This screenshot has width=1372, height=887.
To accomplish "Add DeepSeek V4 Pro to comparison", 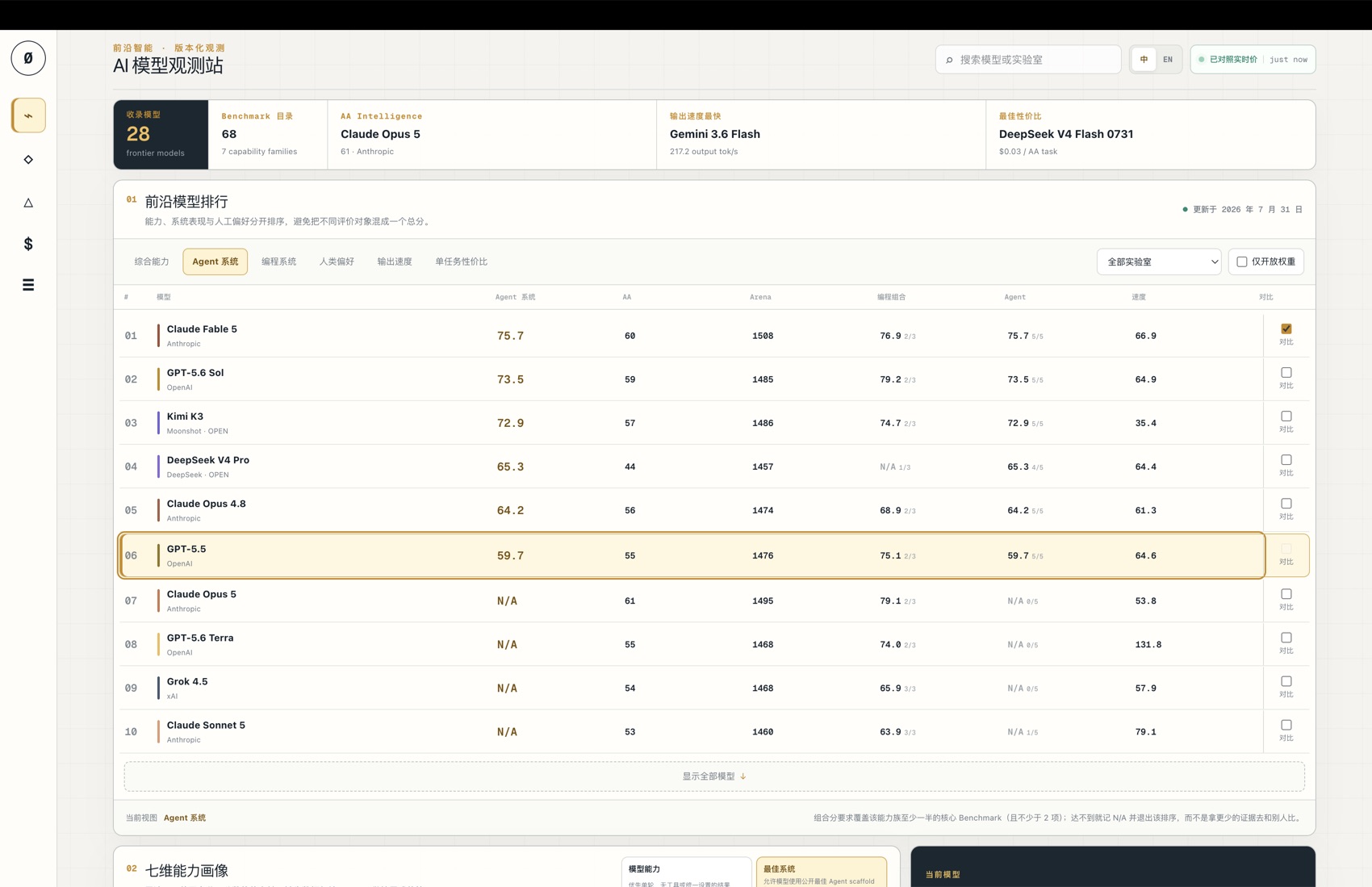I will 1286,460.
